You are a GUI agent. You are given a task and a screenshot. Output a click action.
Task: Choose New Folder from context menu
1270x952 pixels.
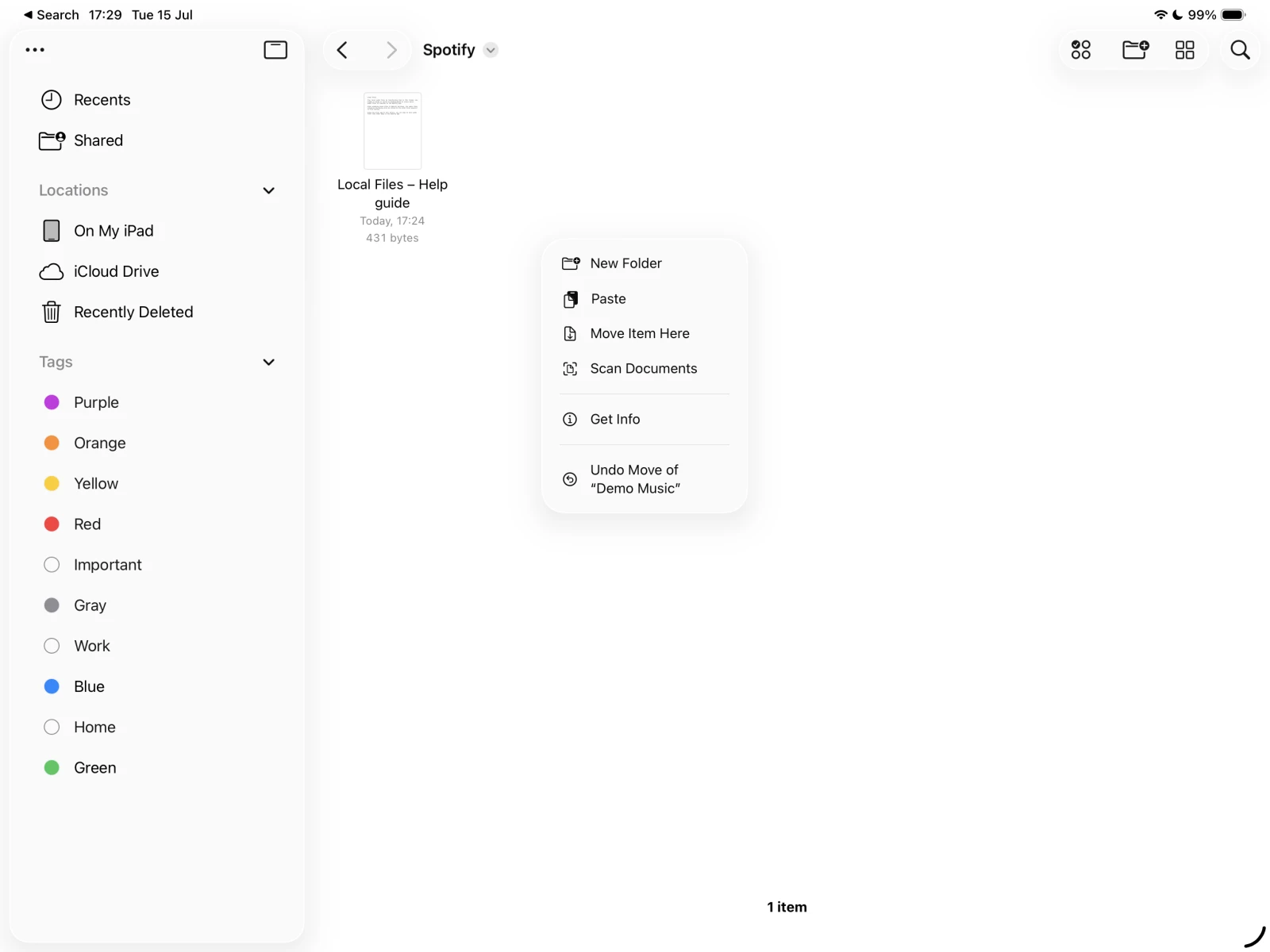click(625, 263)
